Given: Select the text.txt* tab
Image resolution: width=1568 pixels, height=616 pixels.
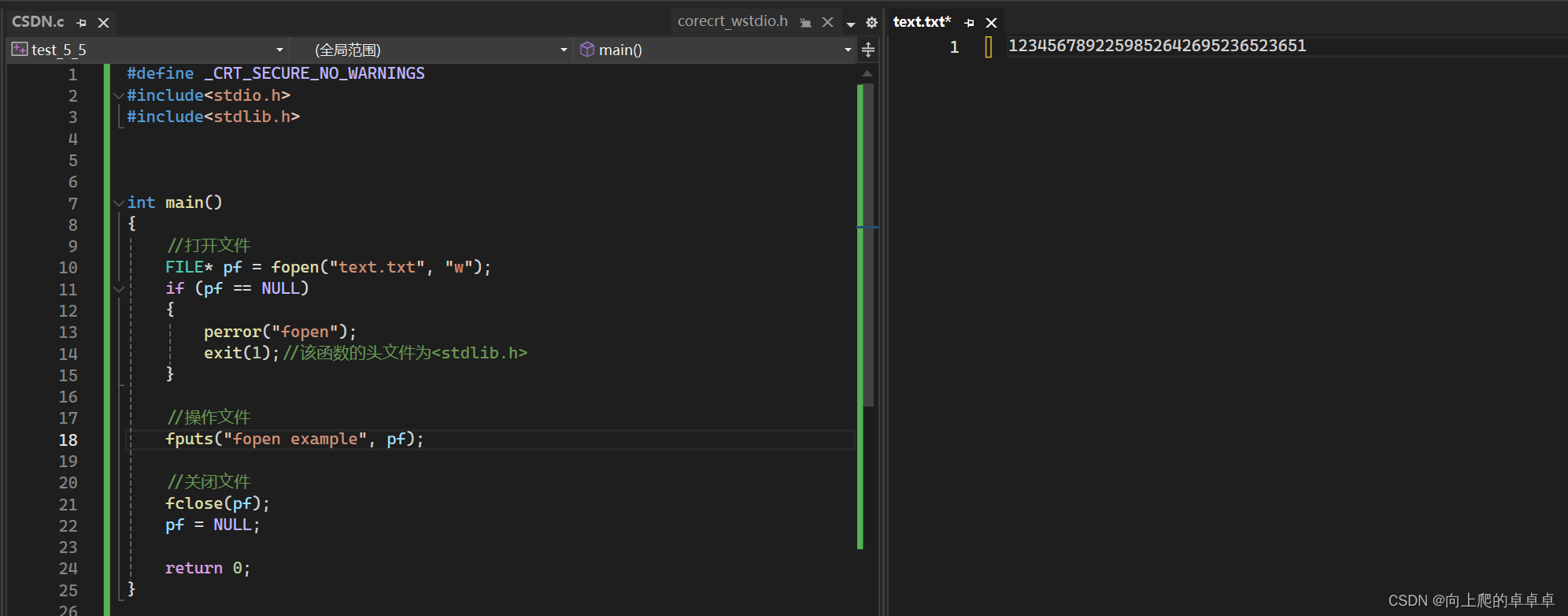Looking at the screenshot, I should click(x=922, y=22).
